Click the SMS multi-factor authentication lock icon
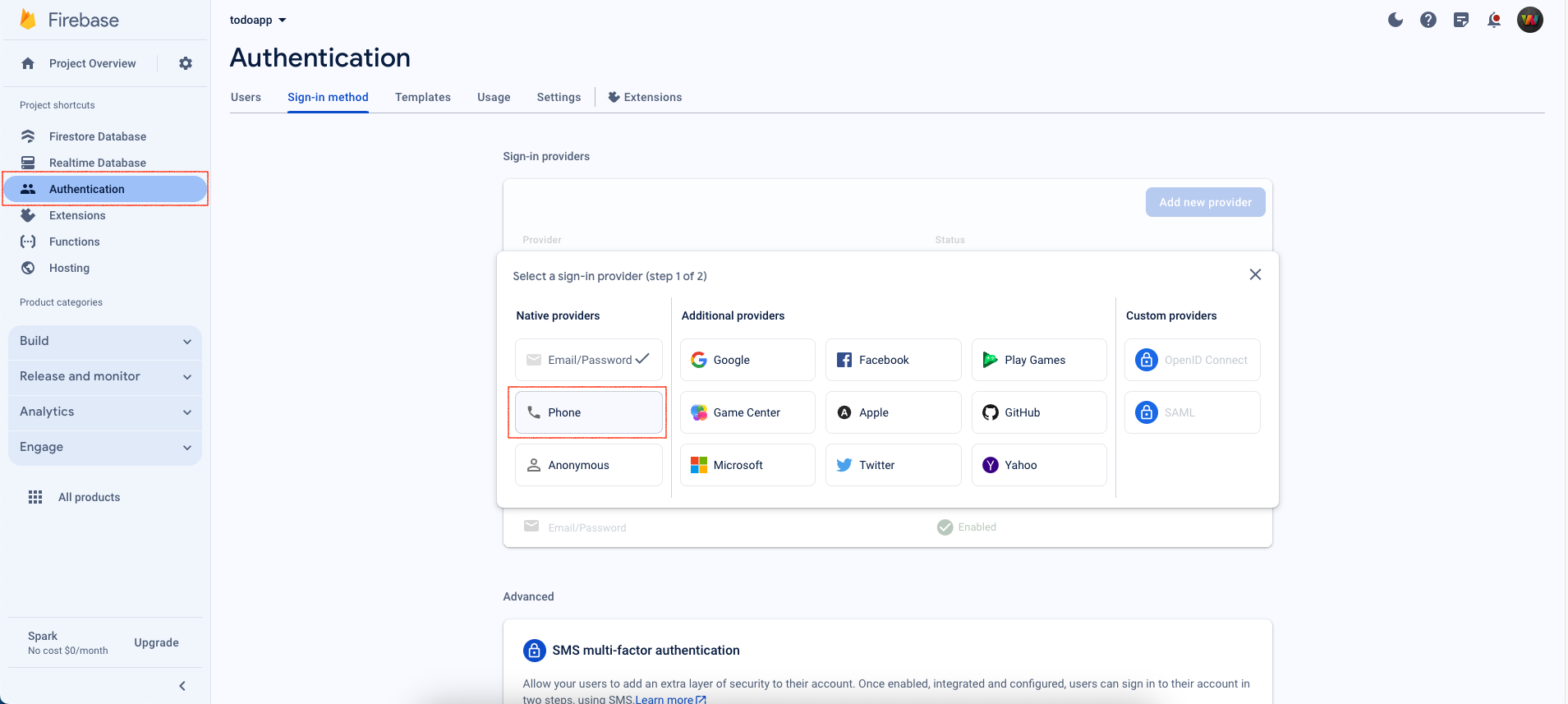 pos(535,651)
